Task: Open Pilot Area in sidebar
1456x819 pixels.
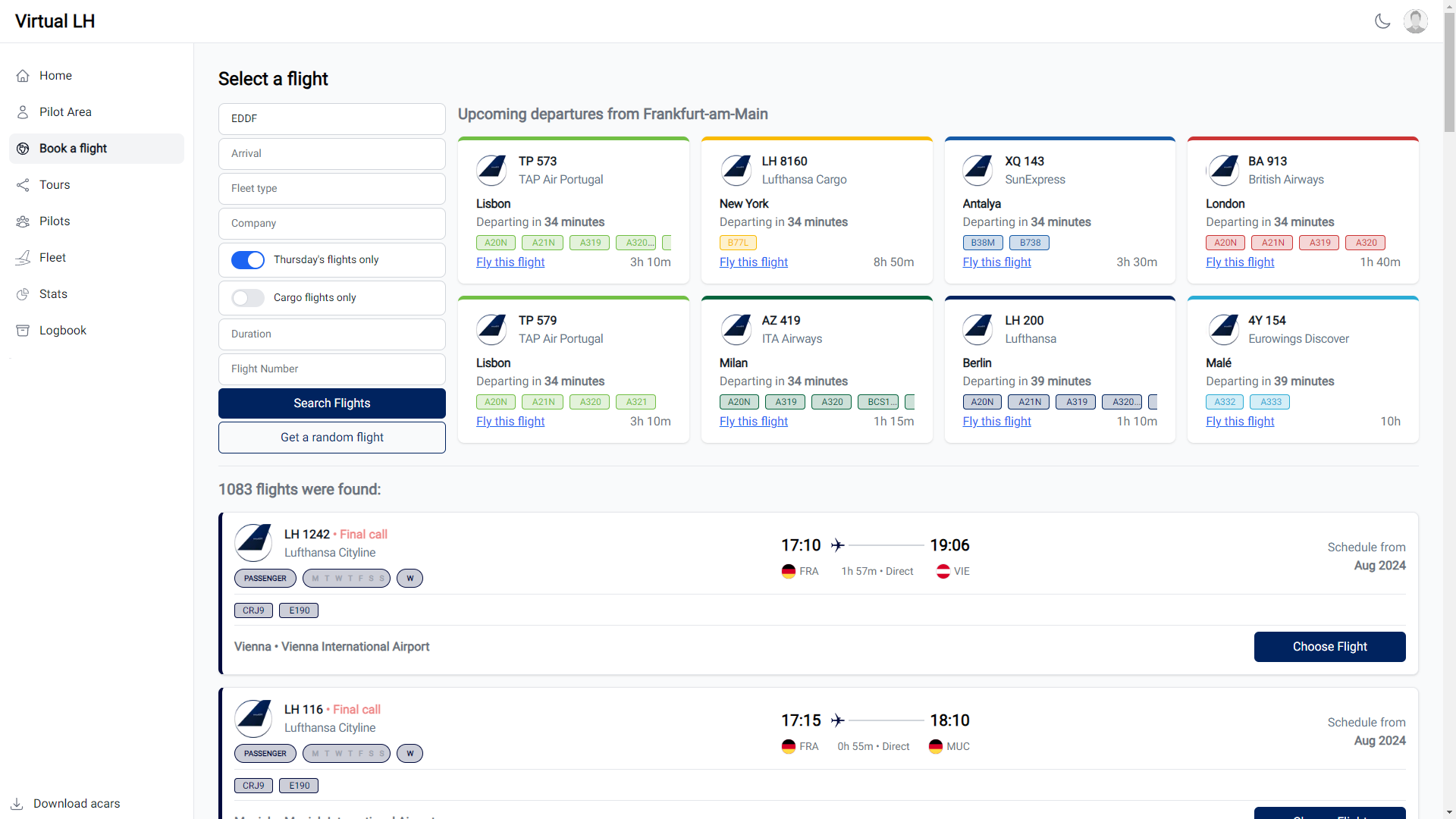Action: [x=96, y=112]
